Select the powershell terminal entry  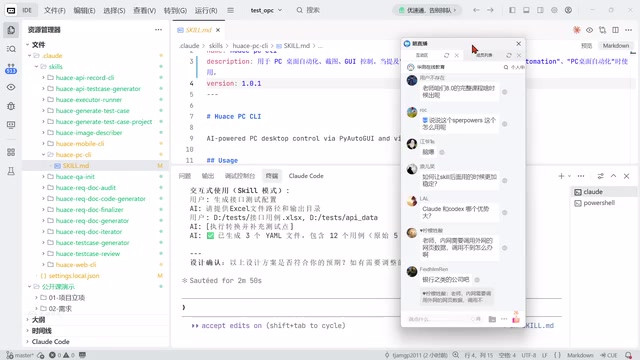pyautogui.click(x=599, y=203)
